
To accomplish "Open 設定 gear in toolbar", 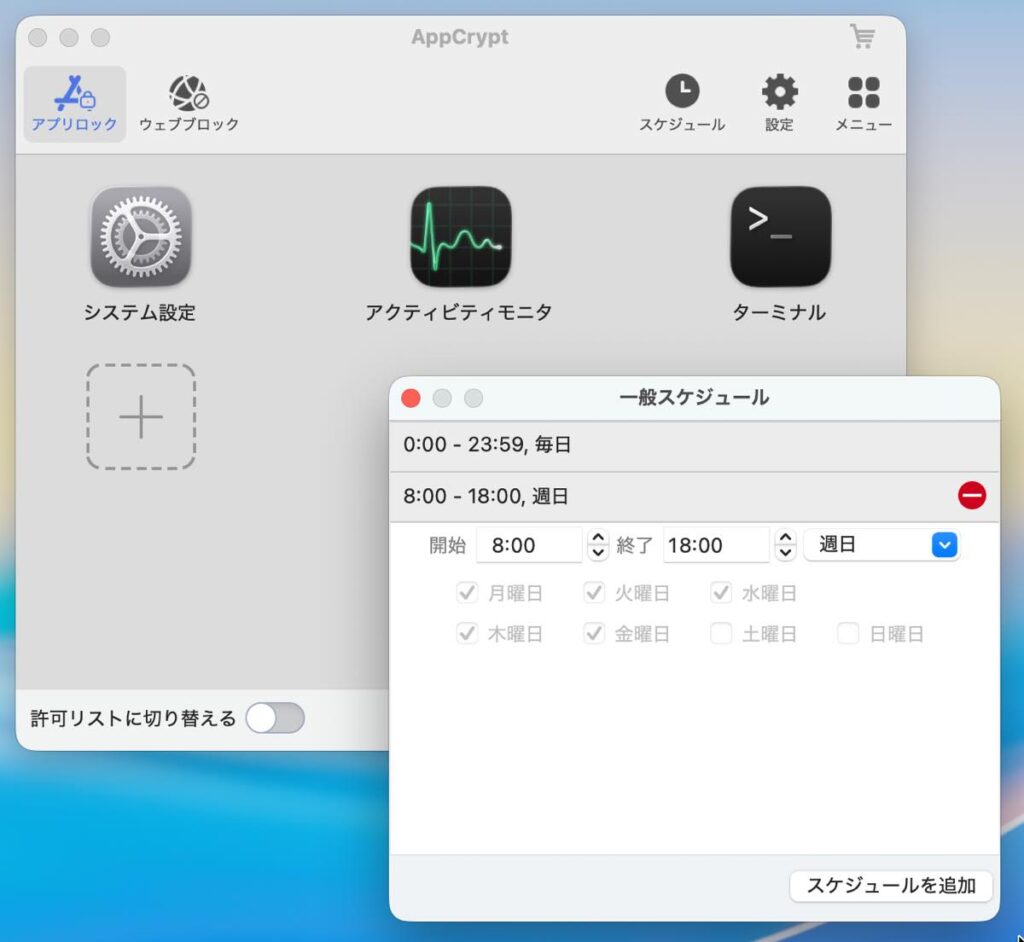I will tap(779, 104).
